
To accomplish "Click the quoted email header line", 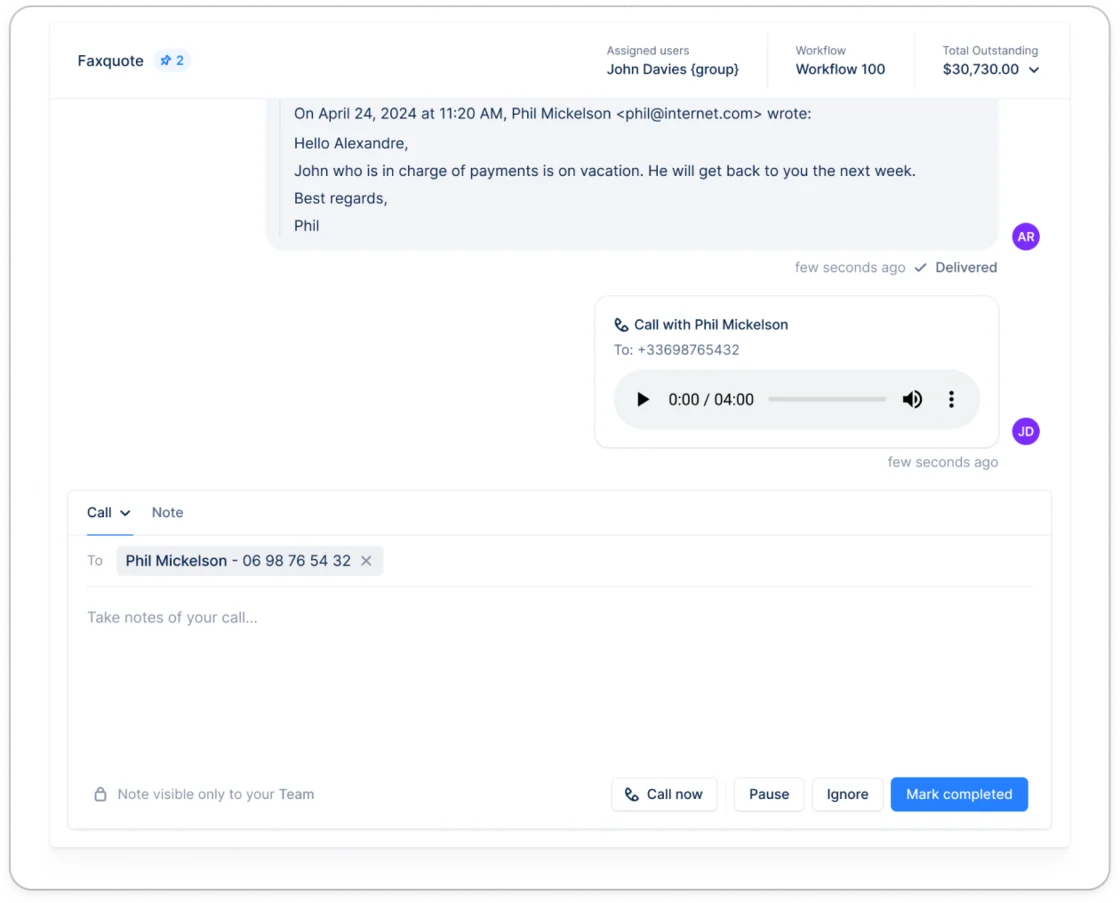I will (x=552, y=114).
